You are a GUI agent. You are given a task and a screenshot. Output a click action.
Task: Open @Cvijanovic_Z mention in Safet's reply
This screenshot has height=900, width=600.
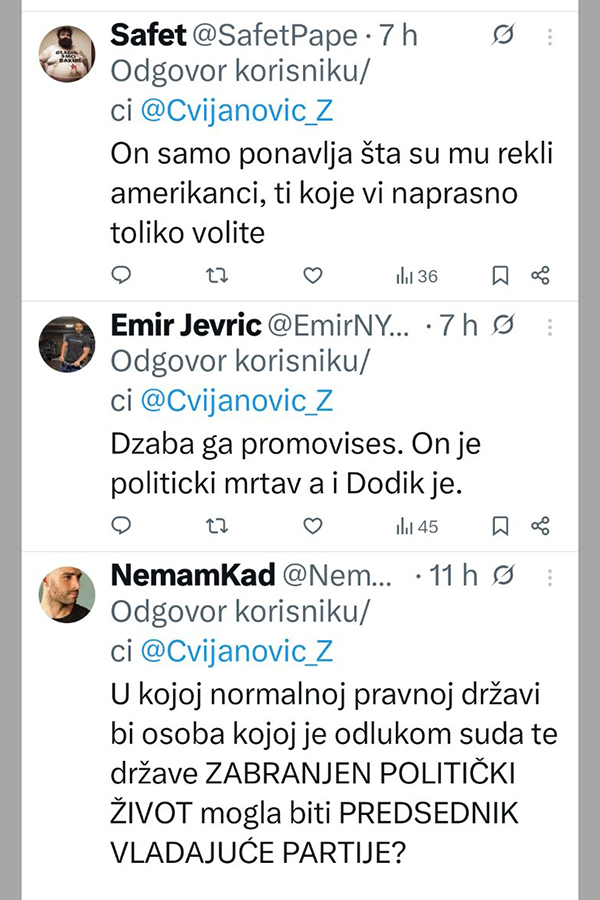pyautogui.click(x=236, y=113)
